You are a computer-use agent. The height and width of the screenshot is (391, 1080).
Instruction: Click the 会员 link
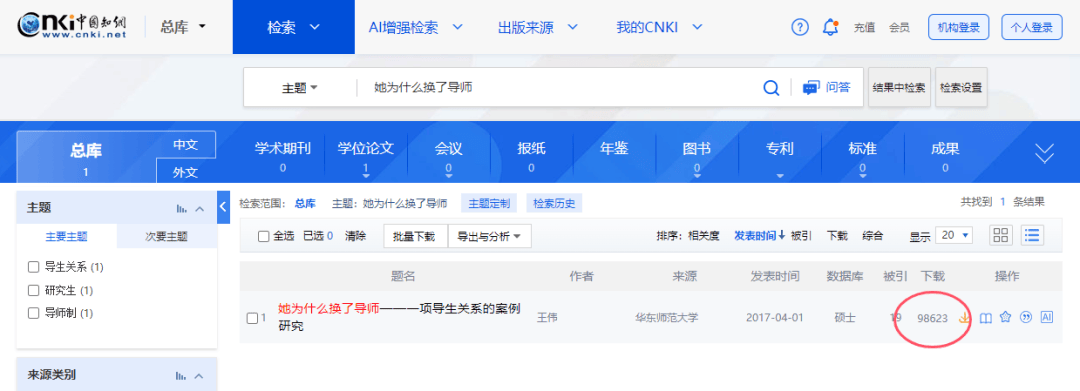[899, 28]
